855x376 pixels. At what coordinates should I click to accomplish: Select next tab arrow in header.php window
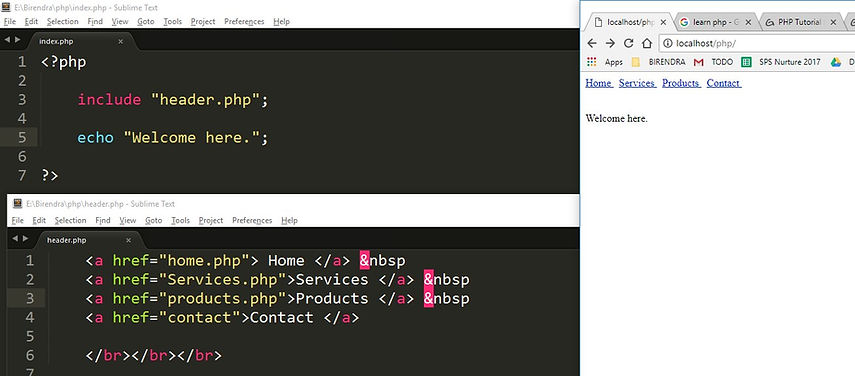25,238
